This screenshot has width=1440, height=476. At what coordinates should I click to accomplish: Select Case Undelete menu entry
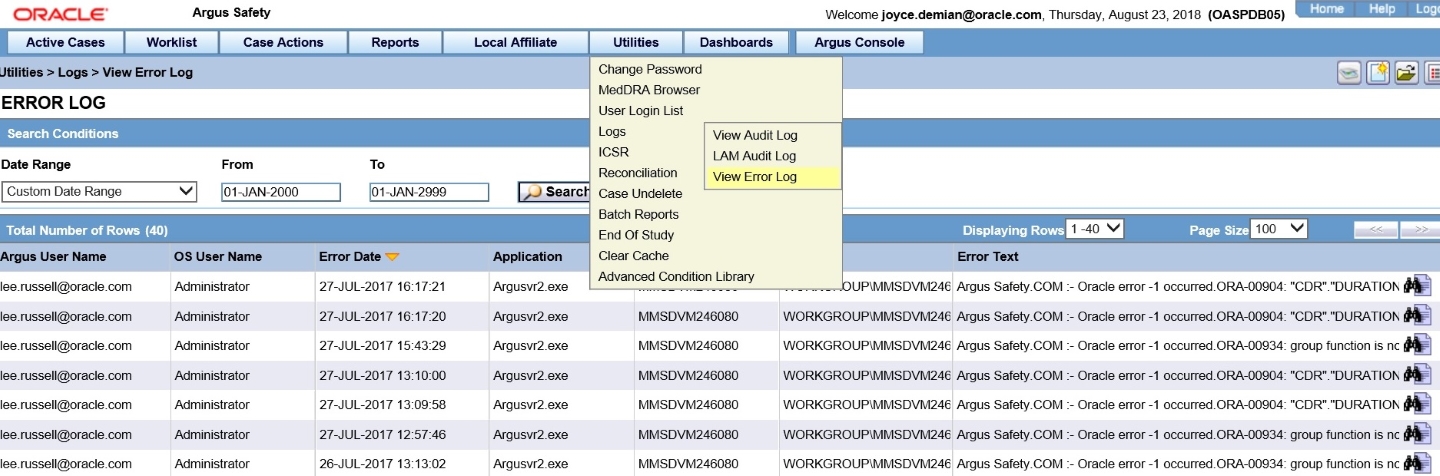640,194
